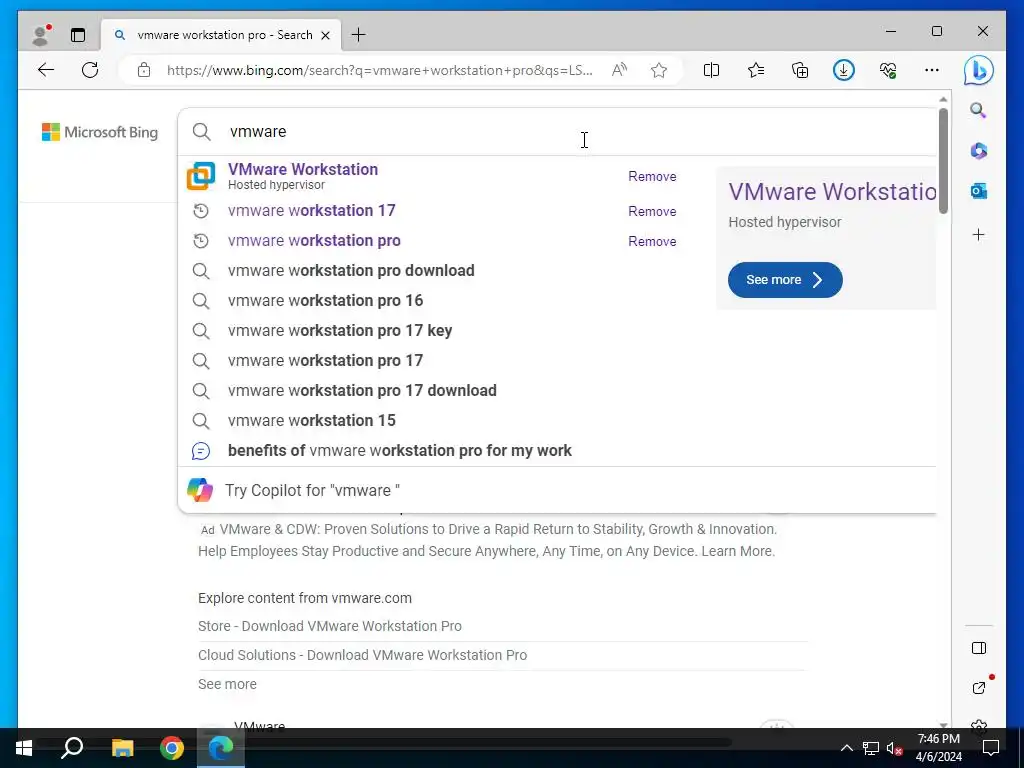Open the Edge profile icon
Image resolution: width=1024 pixels, height=768 pixels.
41,35
